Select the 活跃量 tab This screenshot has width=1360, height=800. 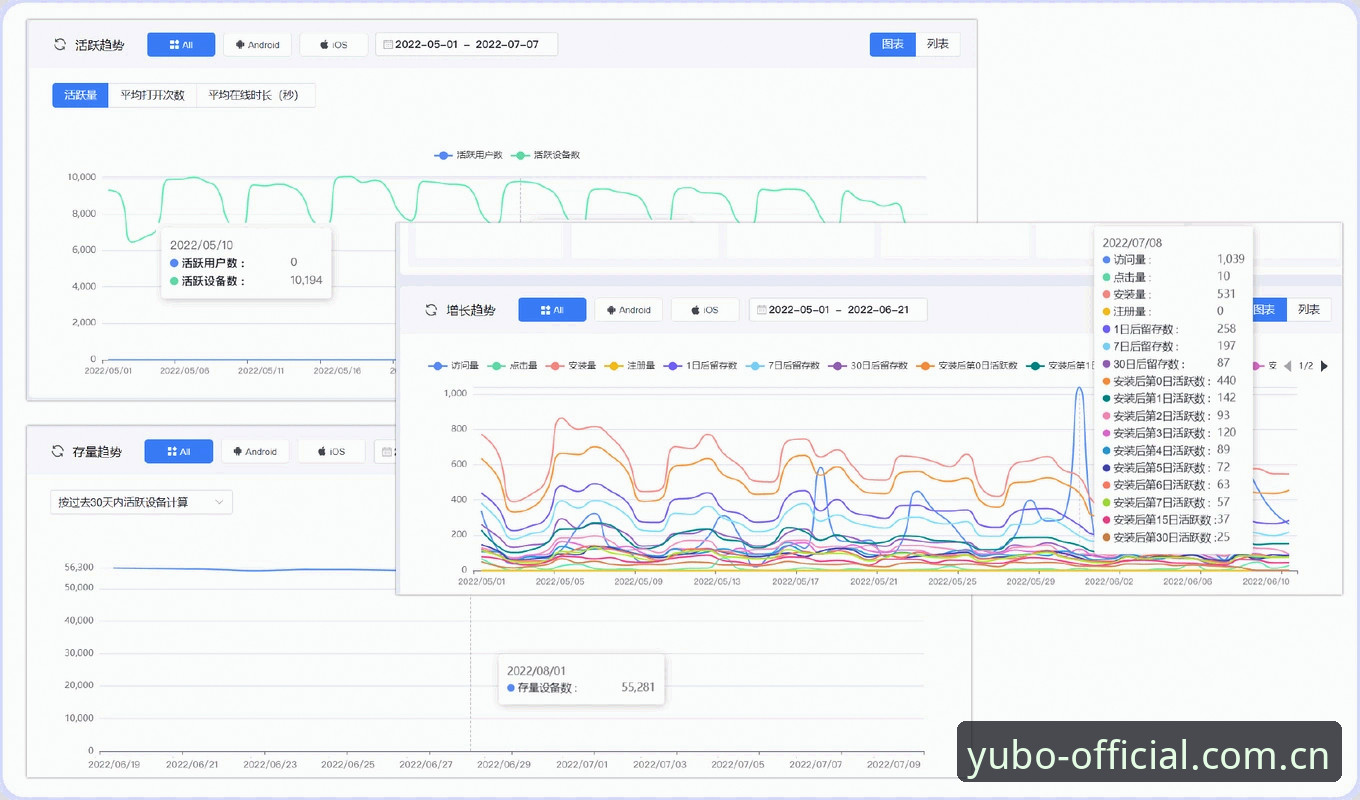point(80,95)
